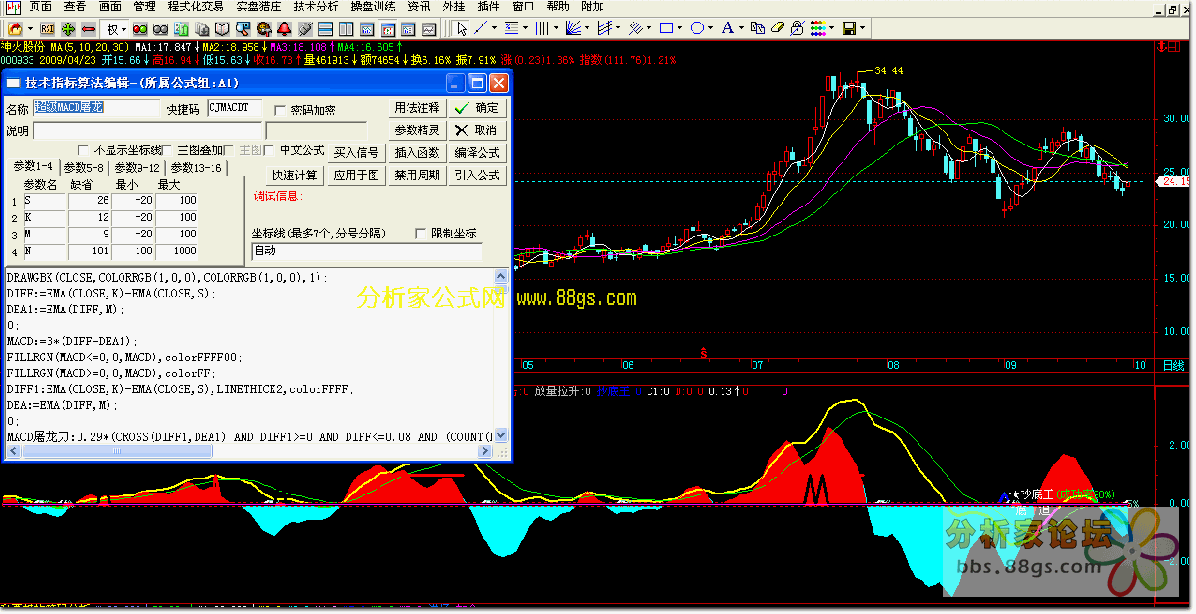Click the 引入公式 button
Image resolution: width=1196 pixels, height=614 pixels.
click(x=477, y=175)
